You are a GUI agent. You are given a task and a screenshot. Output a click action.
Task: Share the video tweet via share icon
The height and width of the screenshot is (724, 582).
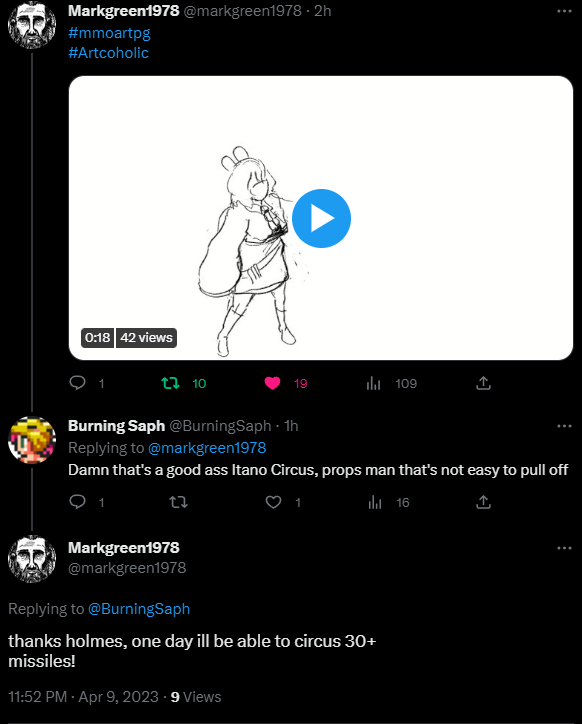(483, 383)
